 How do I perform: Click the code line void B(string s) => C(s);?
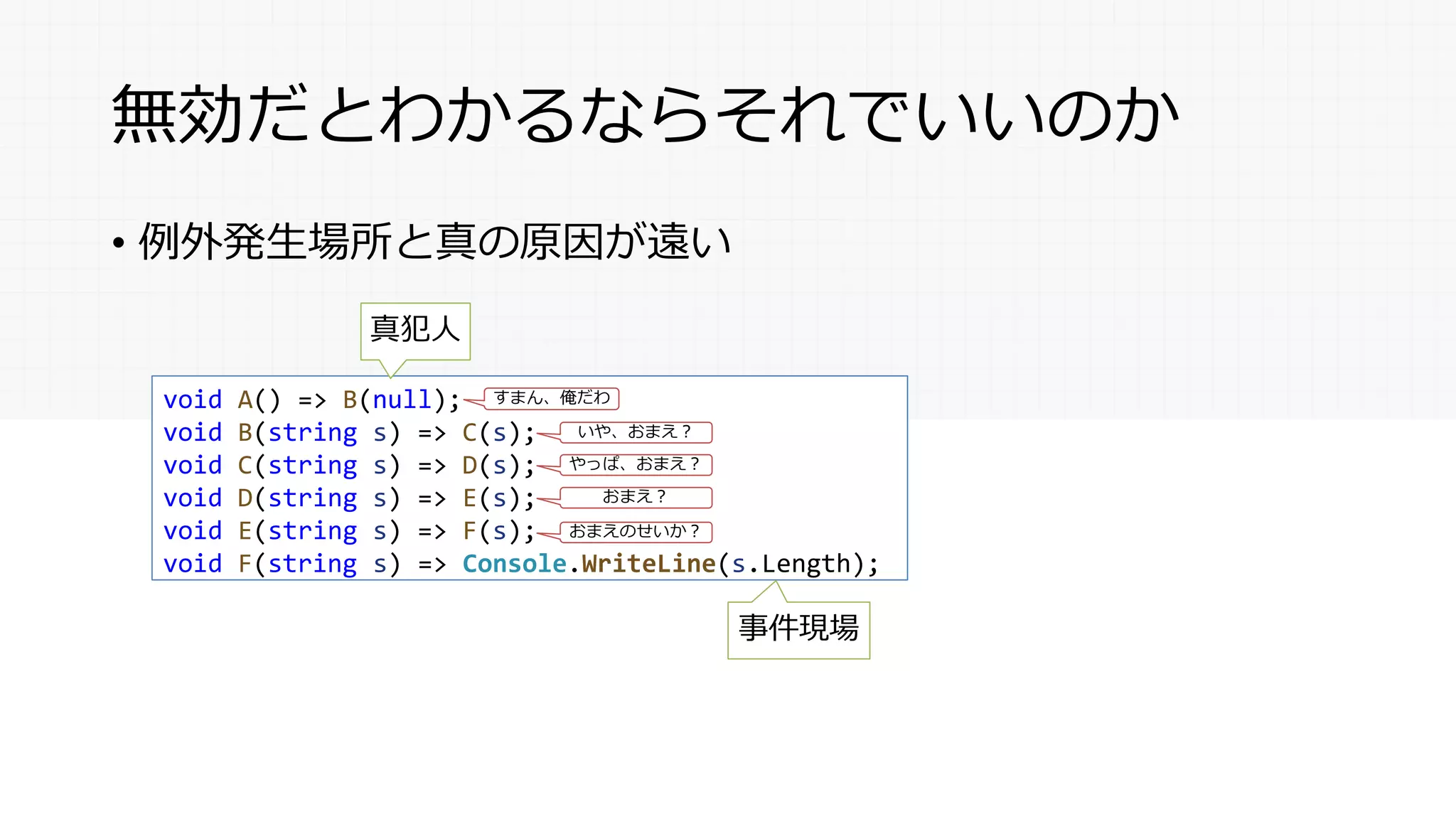(349, 432)
